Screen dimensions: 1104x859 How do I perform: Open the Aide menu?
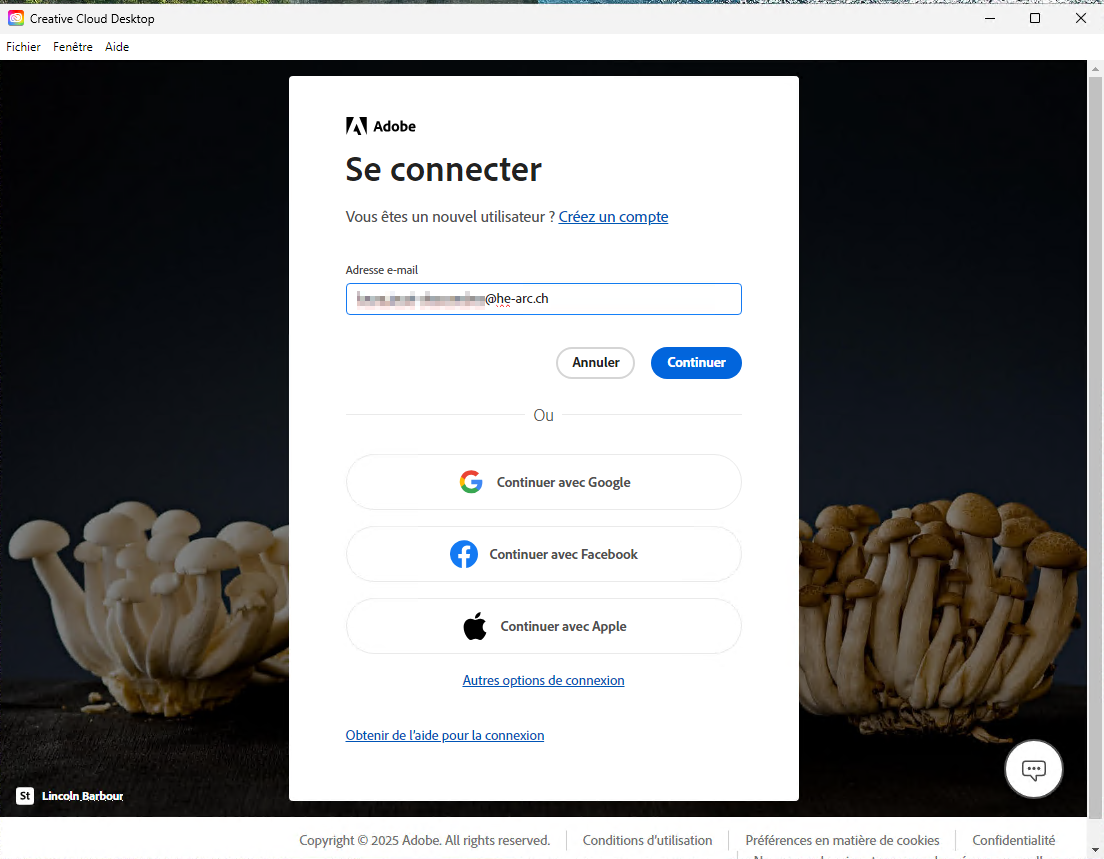point(117,47)
